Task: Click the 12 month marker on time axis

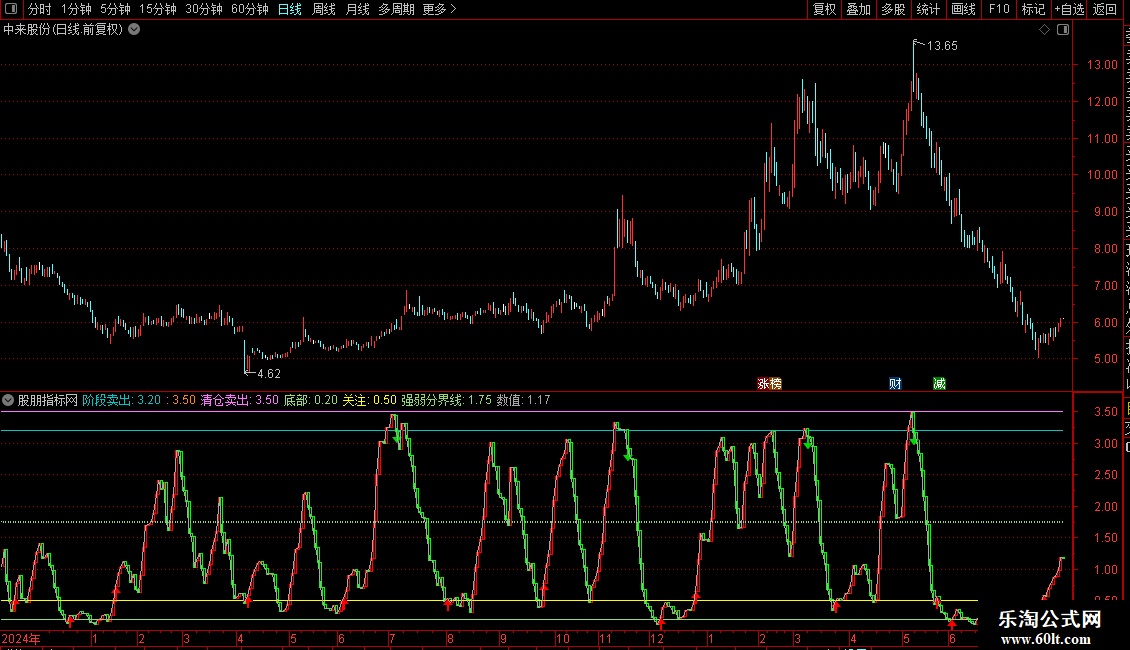Action: [x=657, y=639]
